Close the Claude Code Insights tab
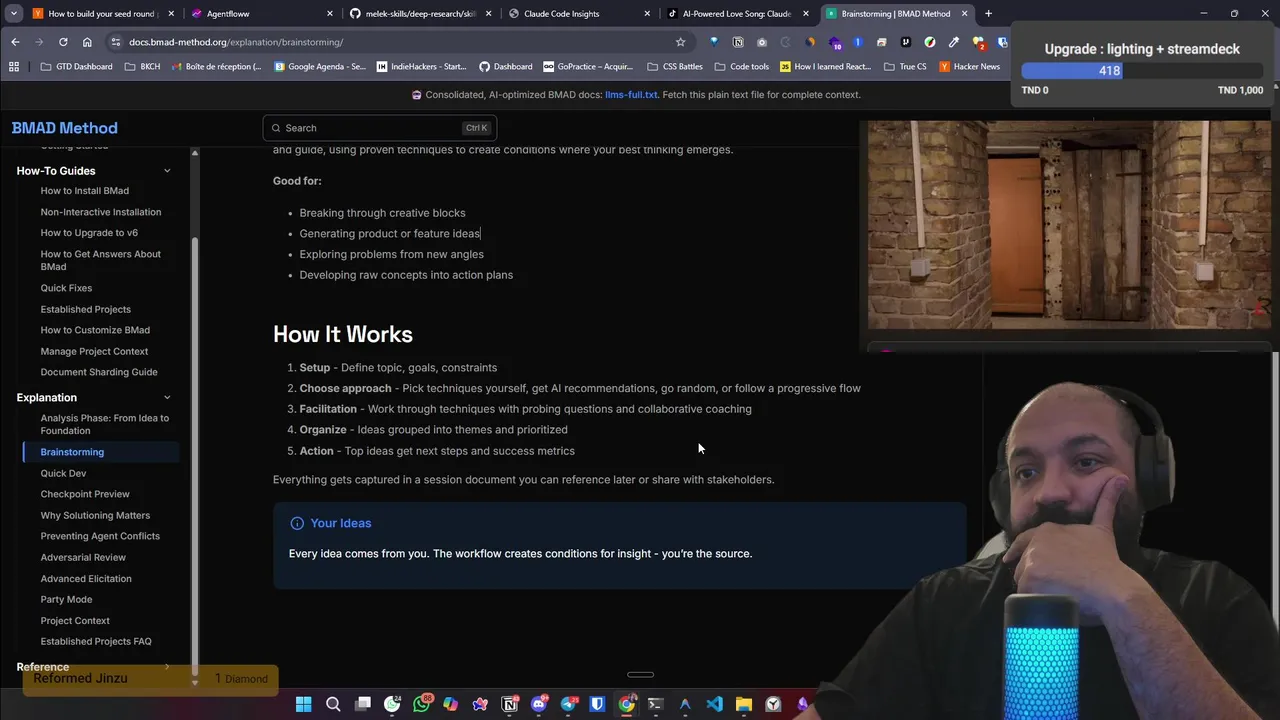Image resolution: width=1280 pixels, height=720 pixels. point(647,14)
